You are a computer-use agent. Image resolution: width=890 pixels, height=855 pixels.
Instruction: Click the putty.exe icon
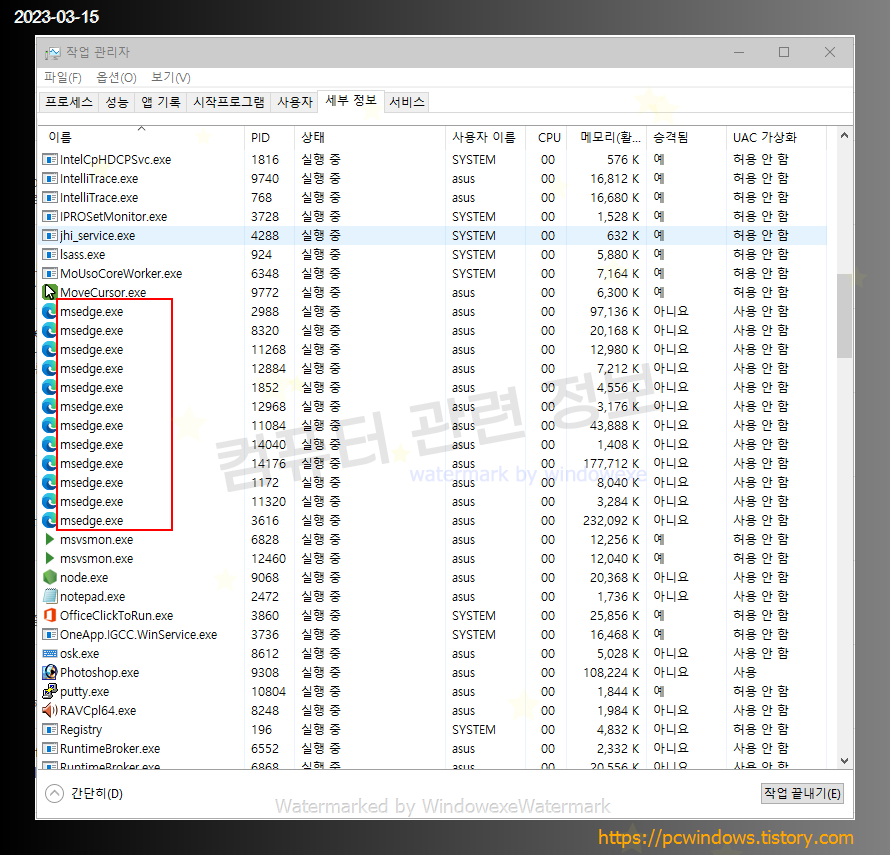pos(50,691)
